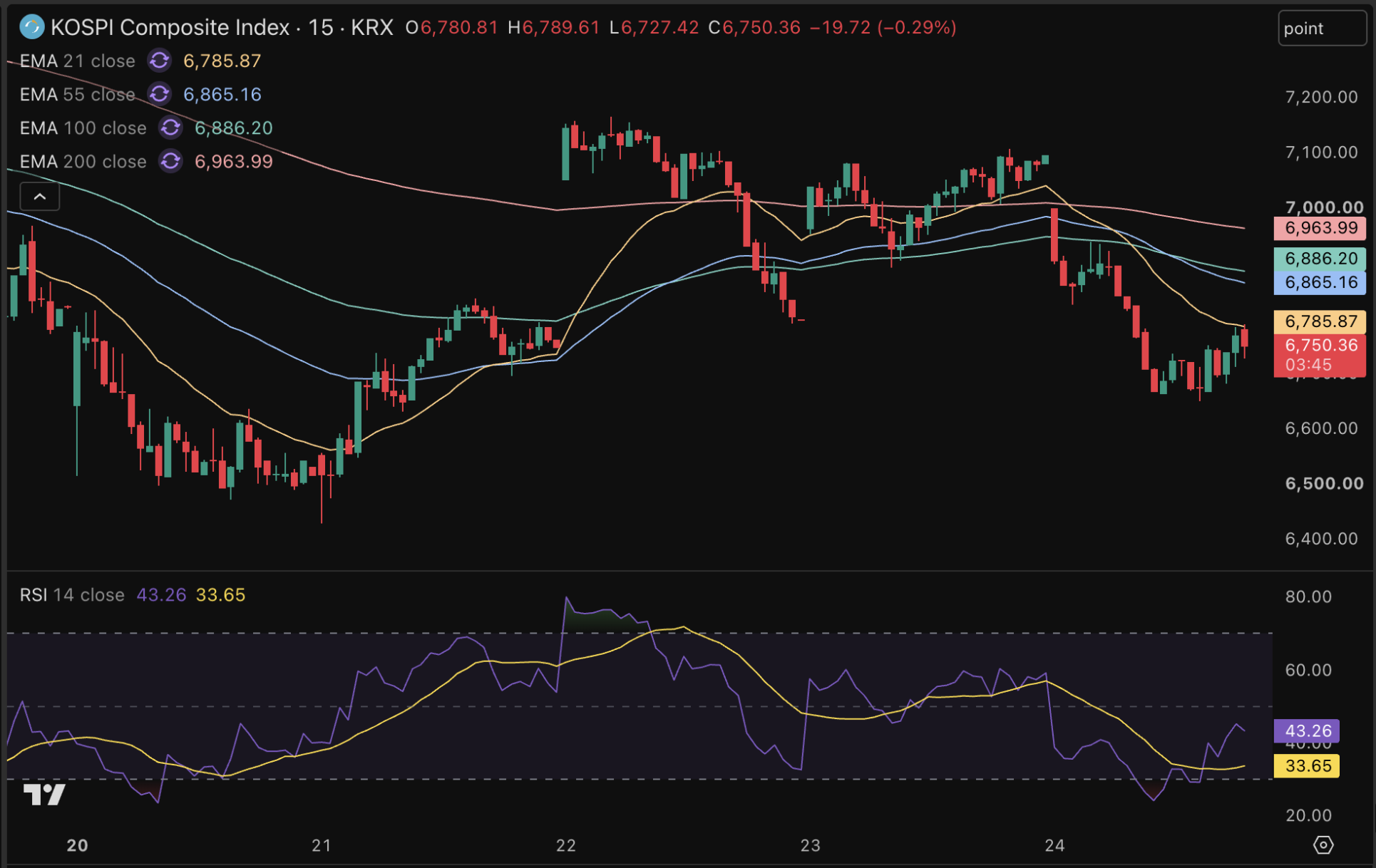
Task: Click the 6,400.00 price axis value
Action: [x=1322, y=538]
